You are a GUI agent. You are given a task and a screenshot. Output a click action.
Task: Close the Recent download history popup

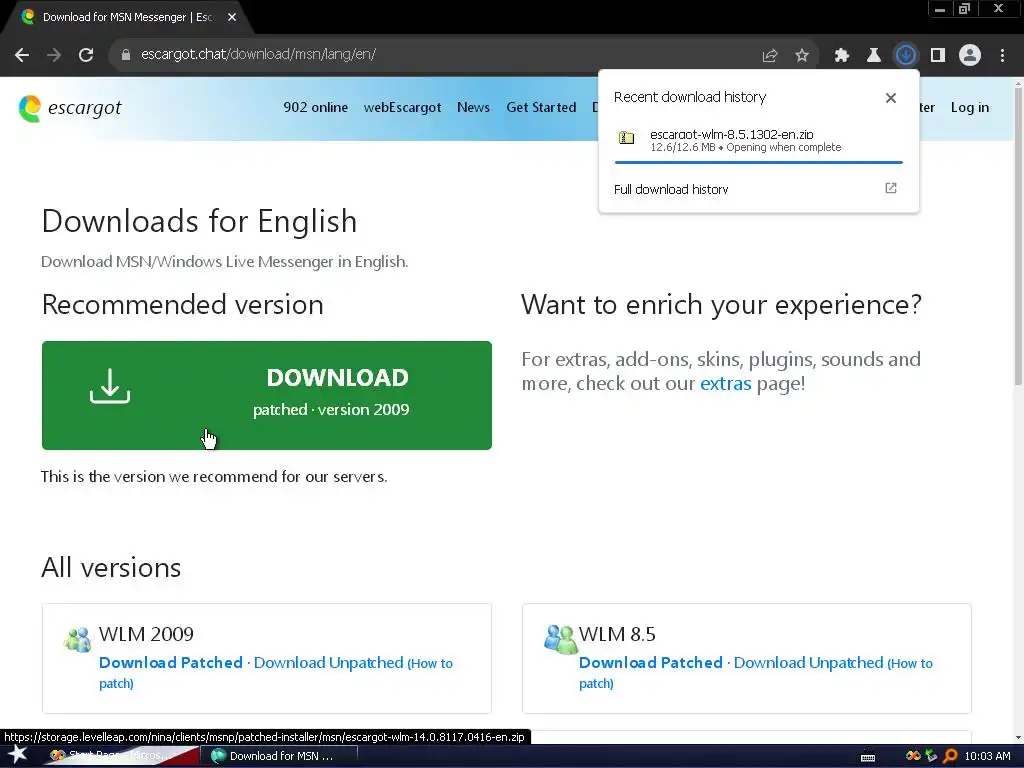tap(891, 98)
